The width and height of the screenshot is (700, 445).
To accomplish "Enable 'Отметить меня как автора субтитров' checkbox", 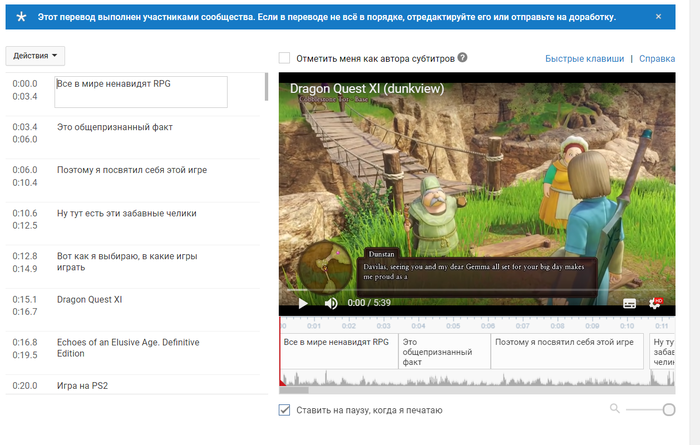I will click(x=285, y=59).
